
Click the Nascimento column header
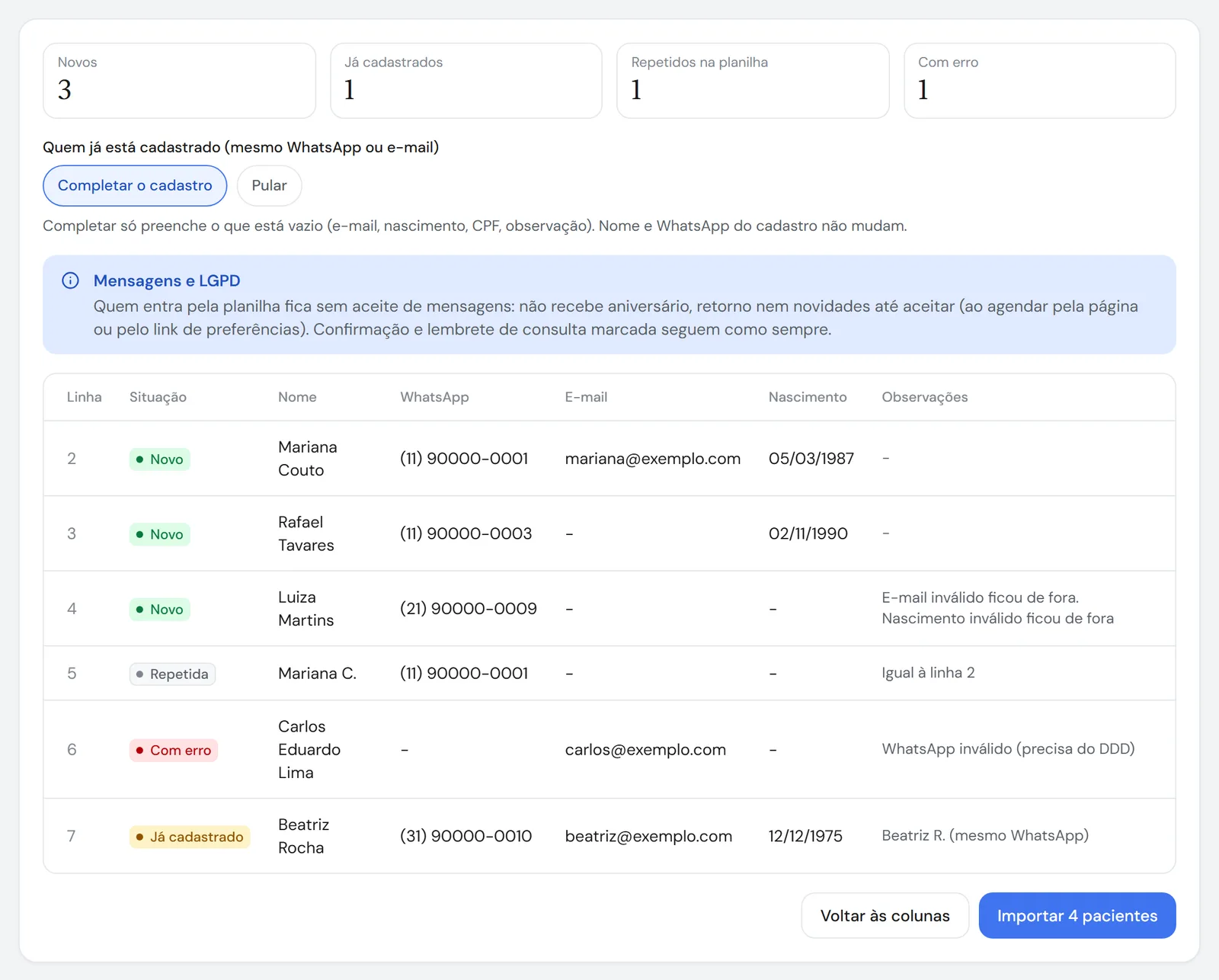[808, 397]
